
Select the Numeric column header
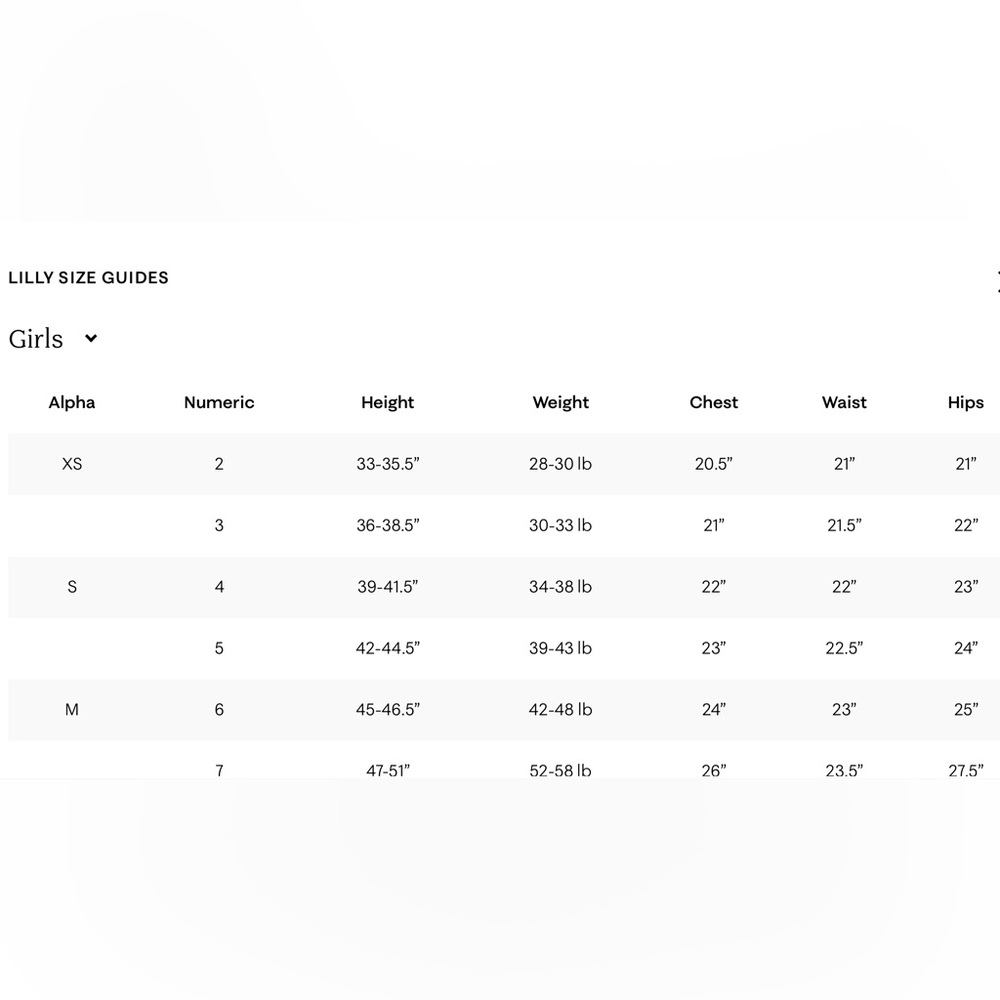[x=219, y=402]
